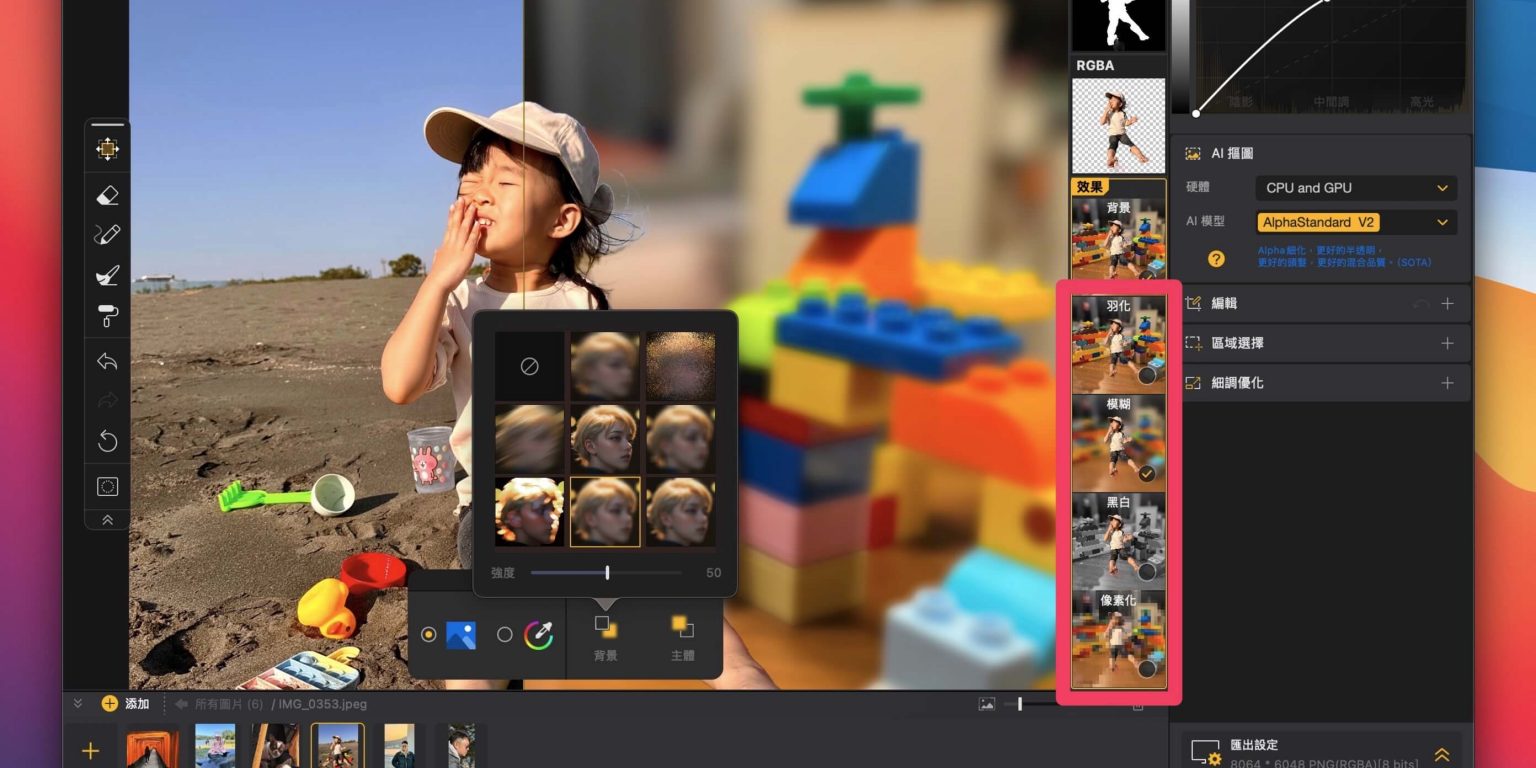Select the move/transform tool
The image size is (1536, 768).
point(107,149)
